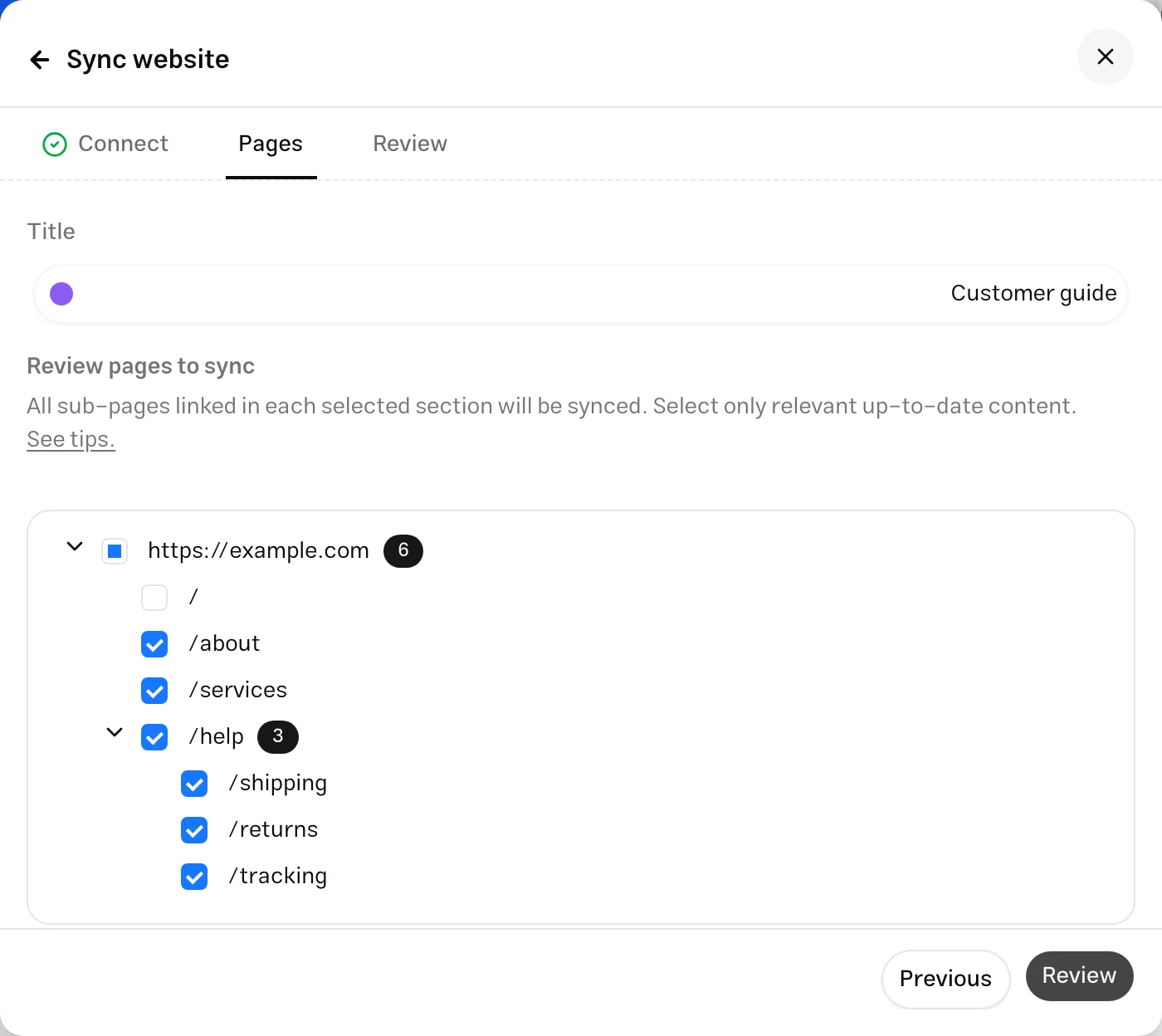Viewport: 1162px width, 1036px height.
Task: Click the https://example.com label
Action: [258, 550]
